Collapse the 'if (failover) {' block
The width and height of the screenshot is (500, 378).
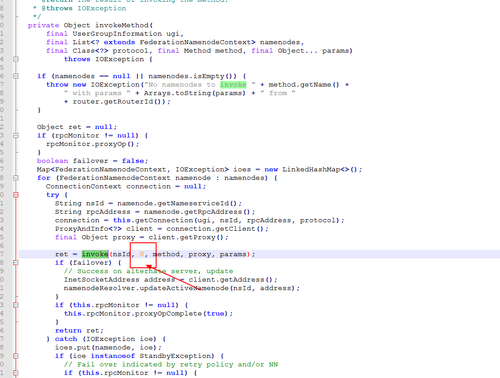16,263
